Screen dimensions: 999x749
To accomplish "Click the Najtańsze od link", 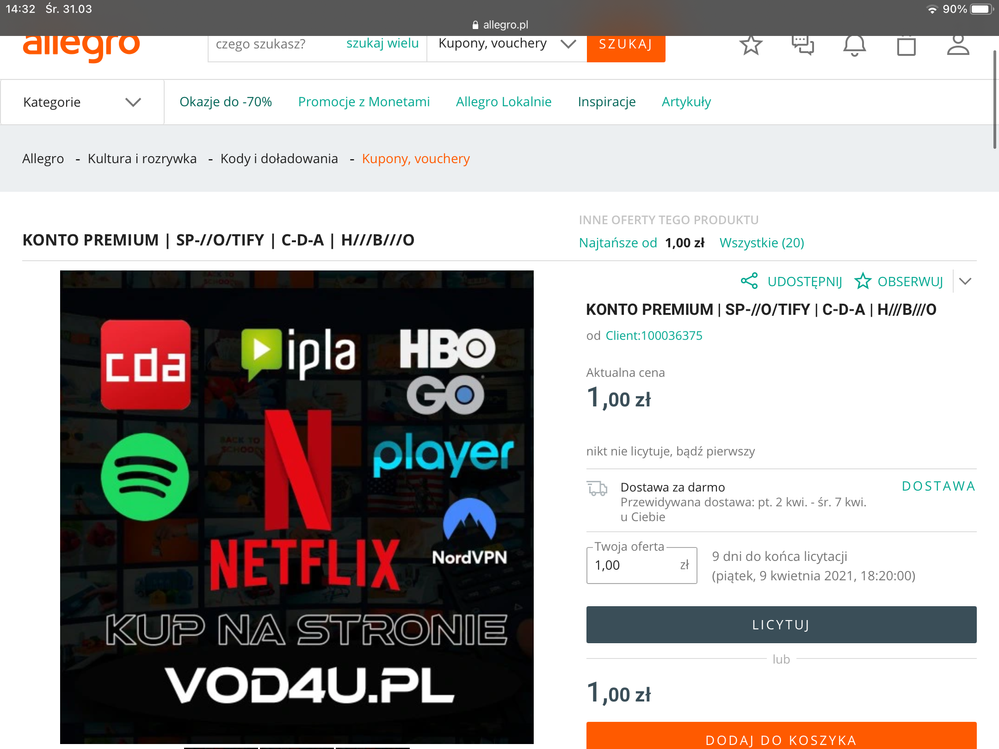I will coord(617,243).
